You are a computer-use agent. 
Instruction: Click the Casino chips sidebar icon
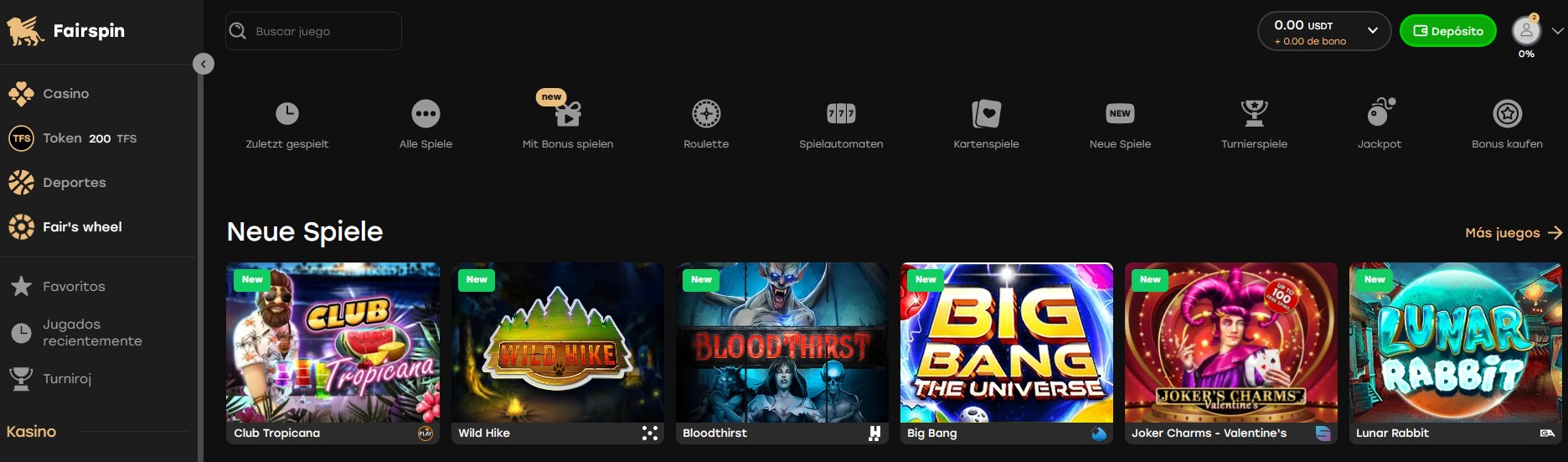(x=21, y=94)
